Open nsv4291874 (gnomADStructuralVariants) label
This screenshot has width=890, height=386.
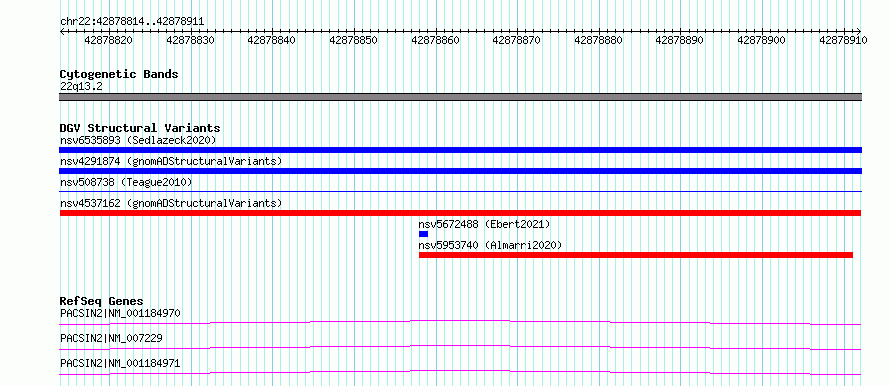(171, 161)
